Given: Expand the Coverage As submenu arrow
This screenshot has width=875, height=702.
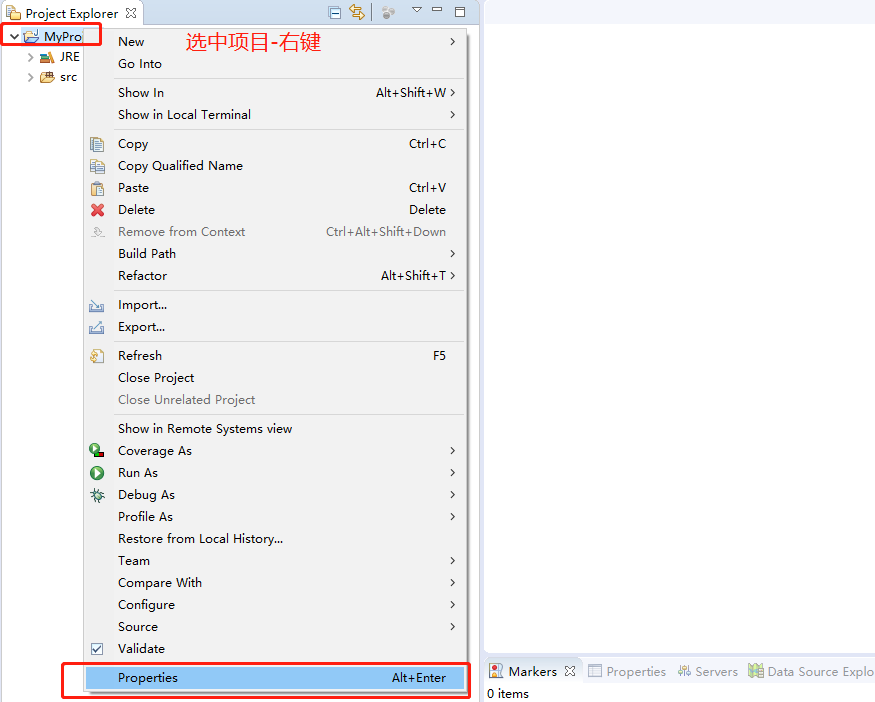Looking at the screenshot, I should pyautogui.click(x=453, y=450).
